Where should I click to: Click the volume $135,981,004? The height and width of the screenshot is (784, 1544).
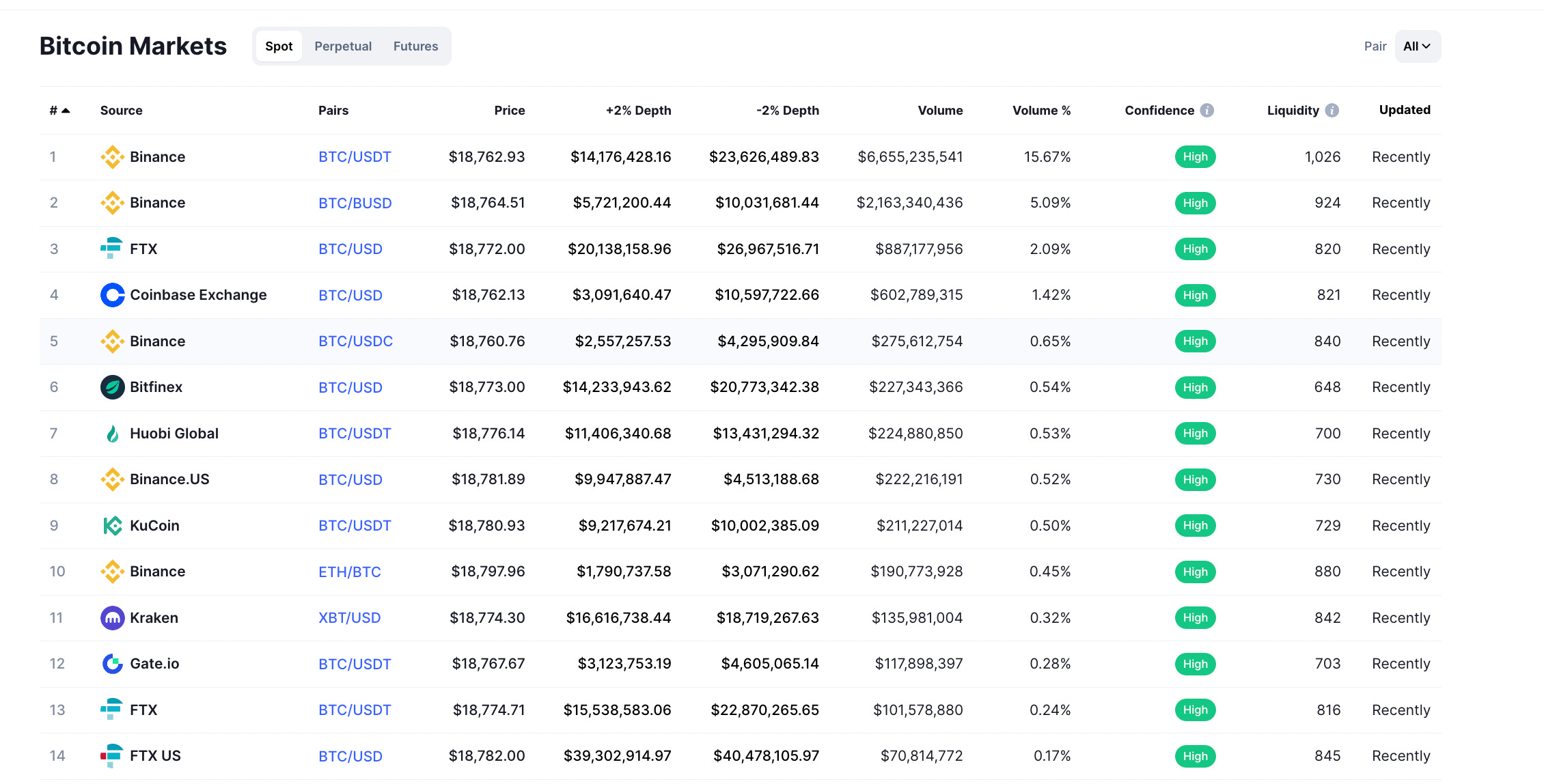pos(917,618)
